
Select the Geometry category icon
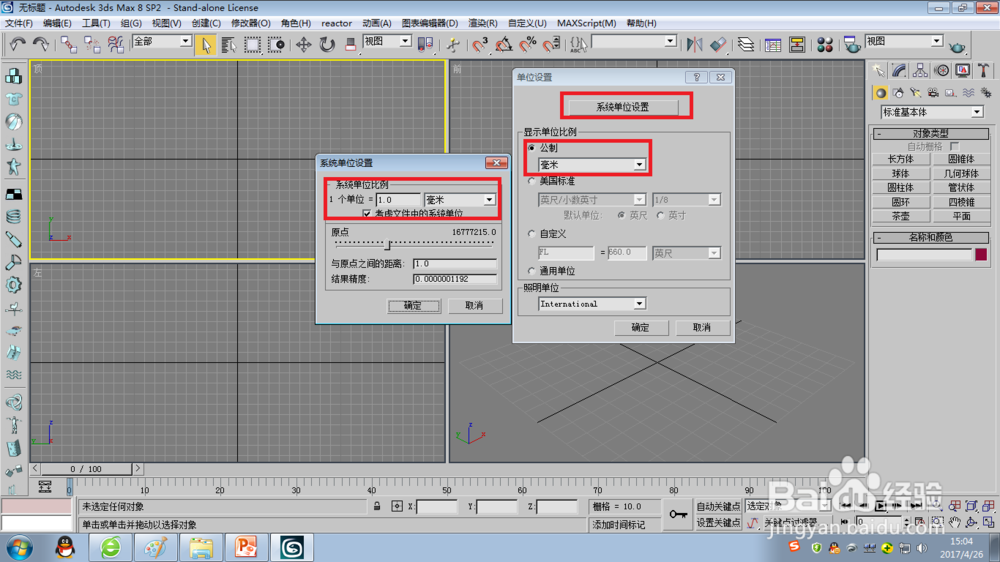click(x=881, y=93)
